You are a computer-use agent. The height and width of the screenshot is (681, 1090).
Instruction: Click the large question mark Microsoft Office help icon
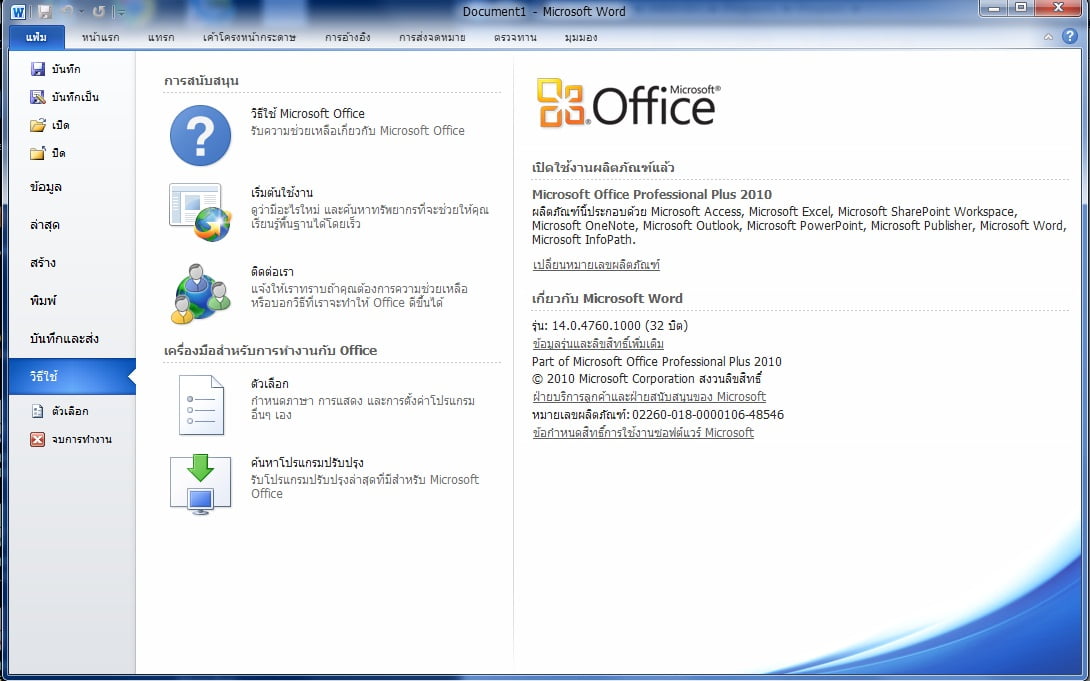(x=200, y=136)
